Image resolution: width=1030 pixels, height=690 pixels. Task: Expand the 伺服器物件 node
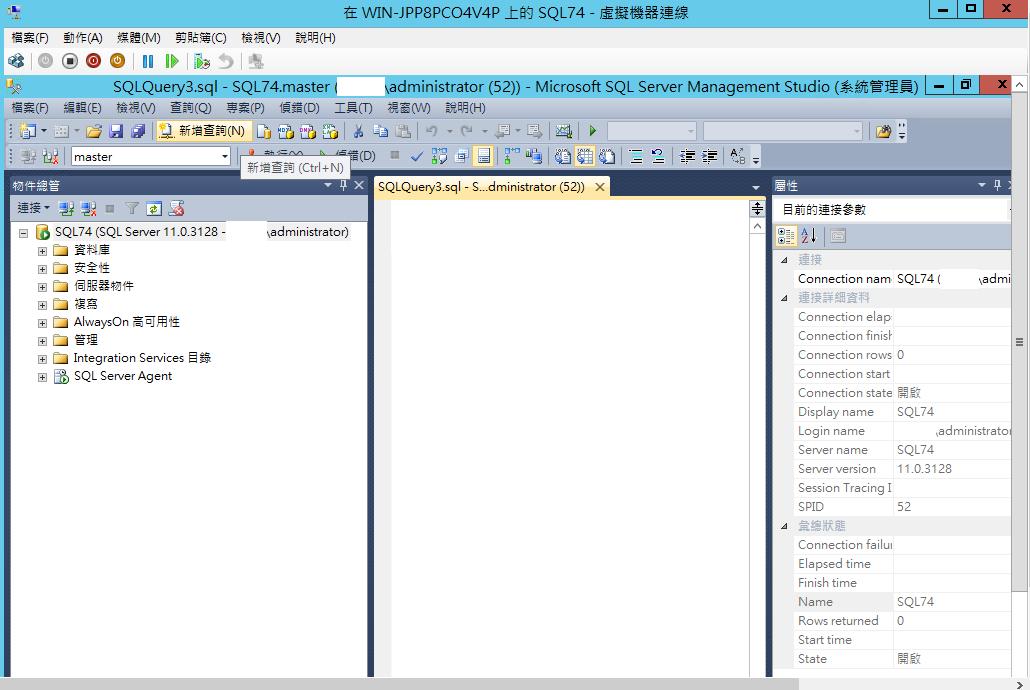tap(42, 287)
